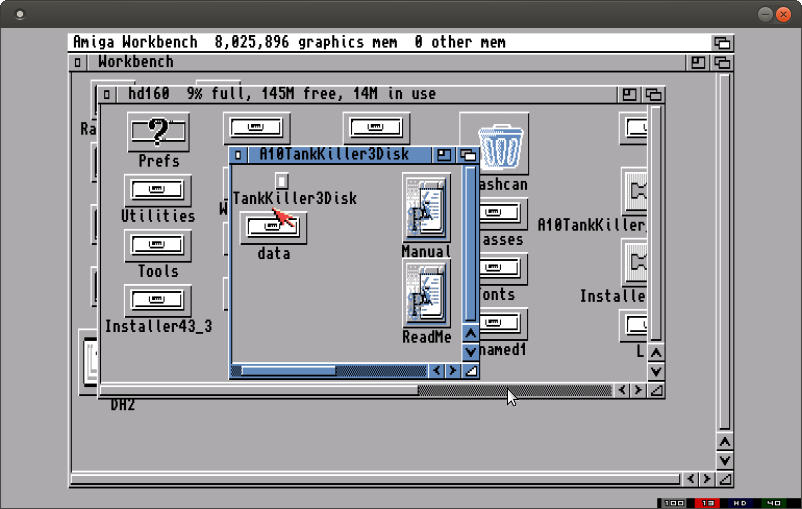Open the Manual document icon
The image size is (802, 509).
[427, 207]
